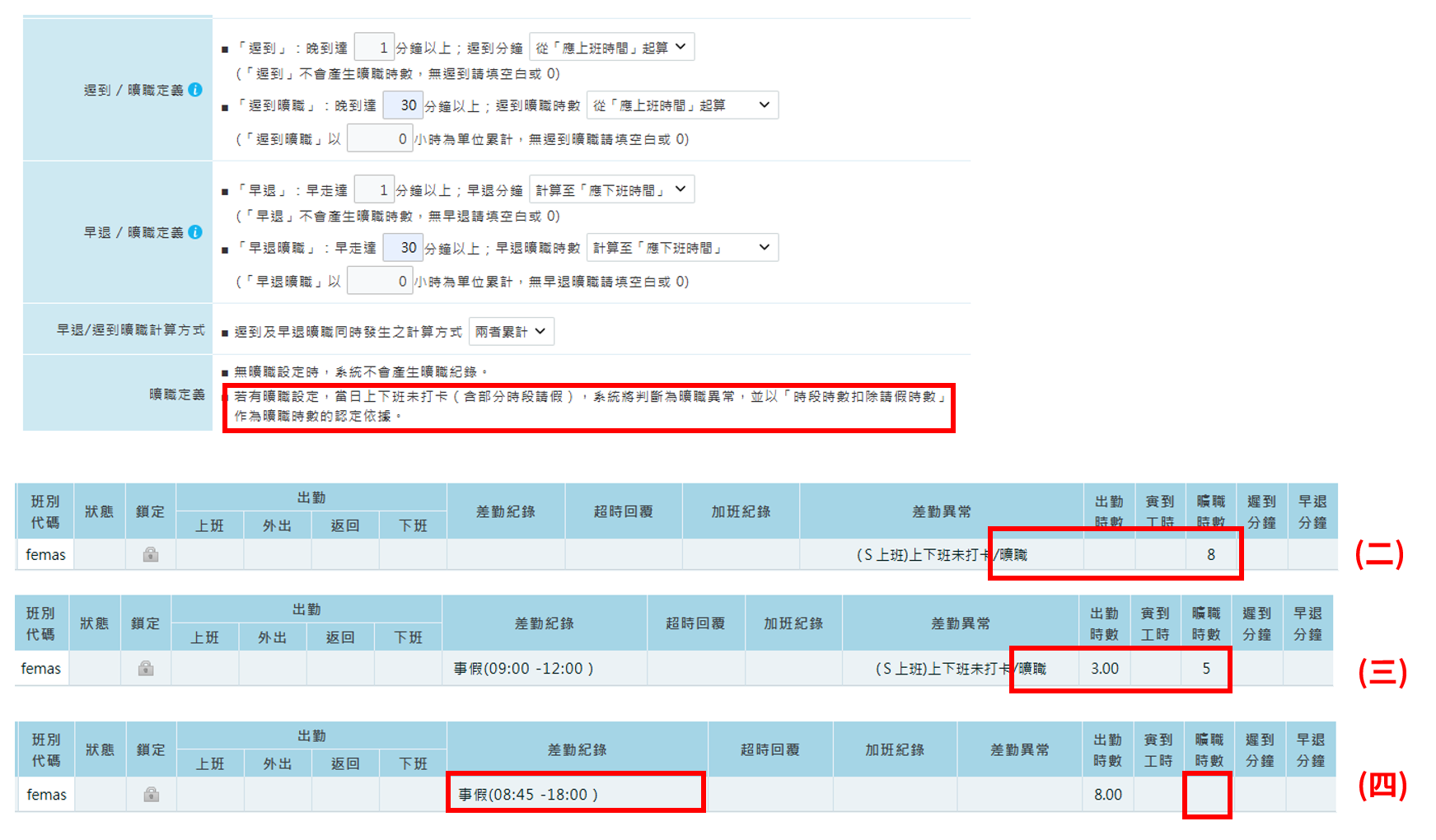Click the 早退曠職 hourly accumulation 0 input
The width and height of the screenshot is (1436, 840).
pyautogui.click(x=380, y=280)
